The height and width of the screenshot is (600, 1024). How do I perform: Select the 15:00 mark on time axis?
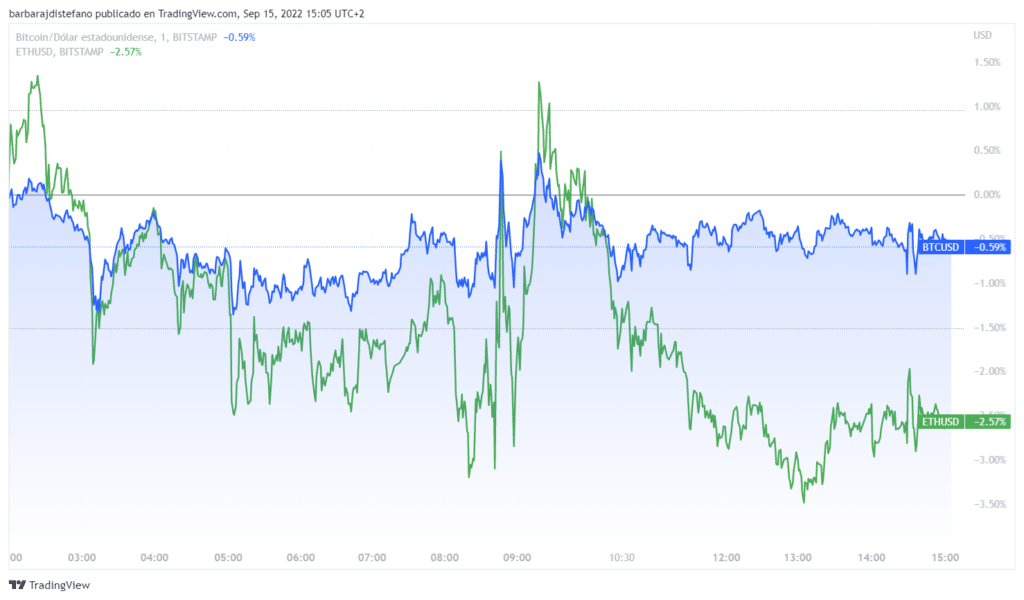(x=946, y=557)
